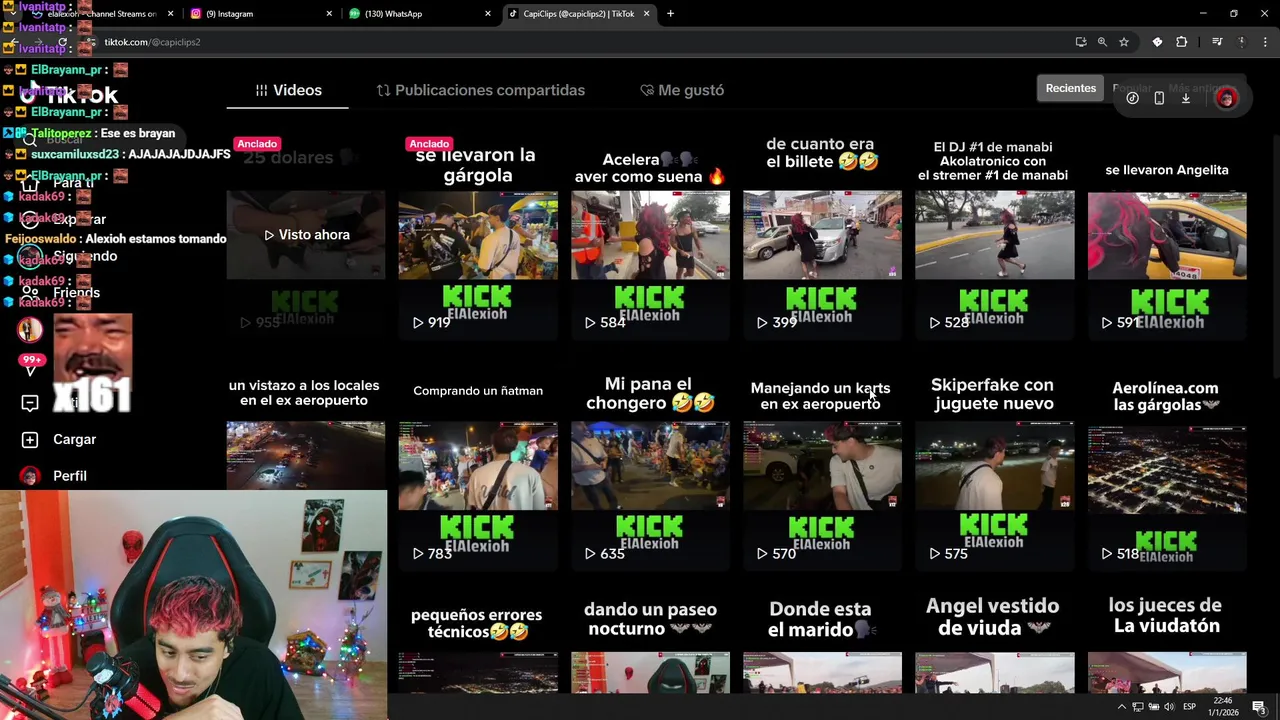Open the 'Comprando un ñatman' video
Image resolution: width=1280 pixels, height=720 pixels.
[x=478, y=466]
